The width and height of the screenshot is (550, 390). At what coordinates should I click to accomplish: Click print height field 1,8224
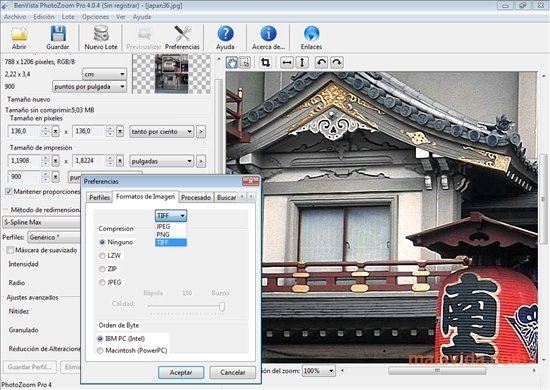89,161
